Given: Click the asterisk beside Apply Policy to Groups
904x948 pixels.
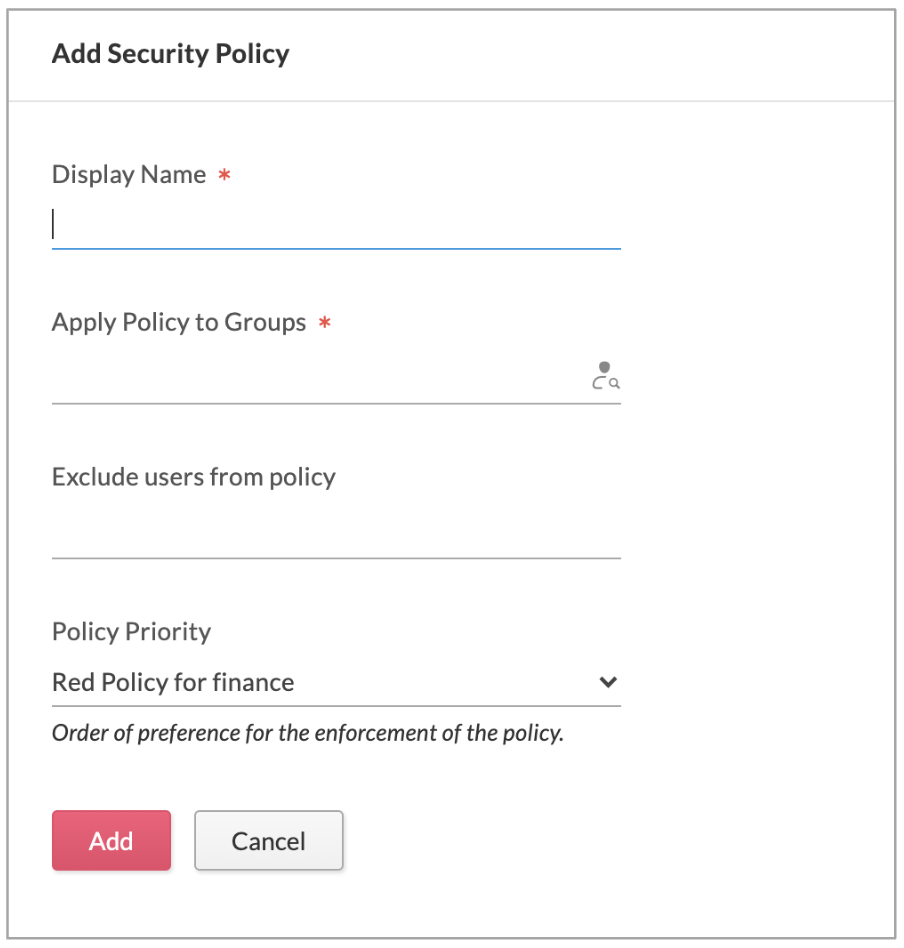Looking at the screenshot, I should pos(324,324).
